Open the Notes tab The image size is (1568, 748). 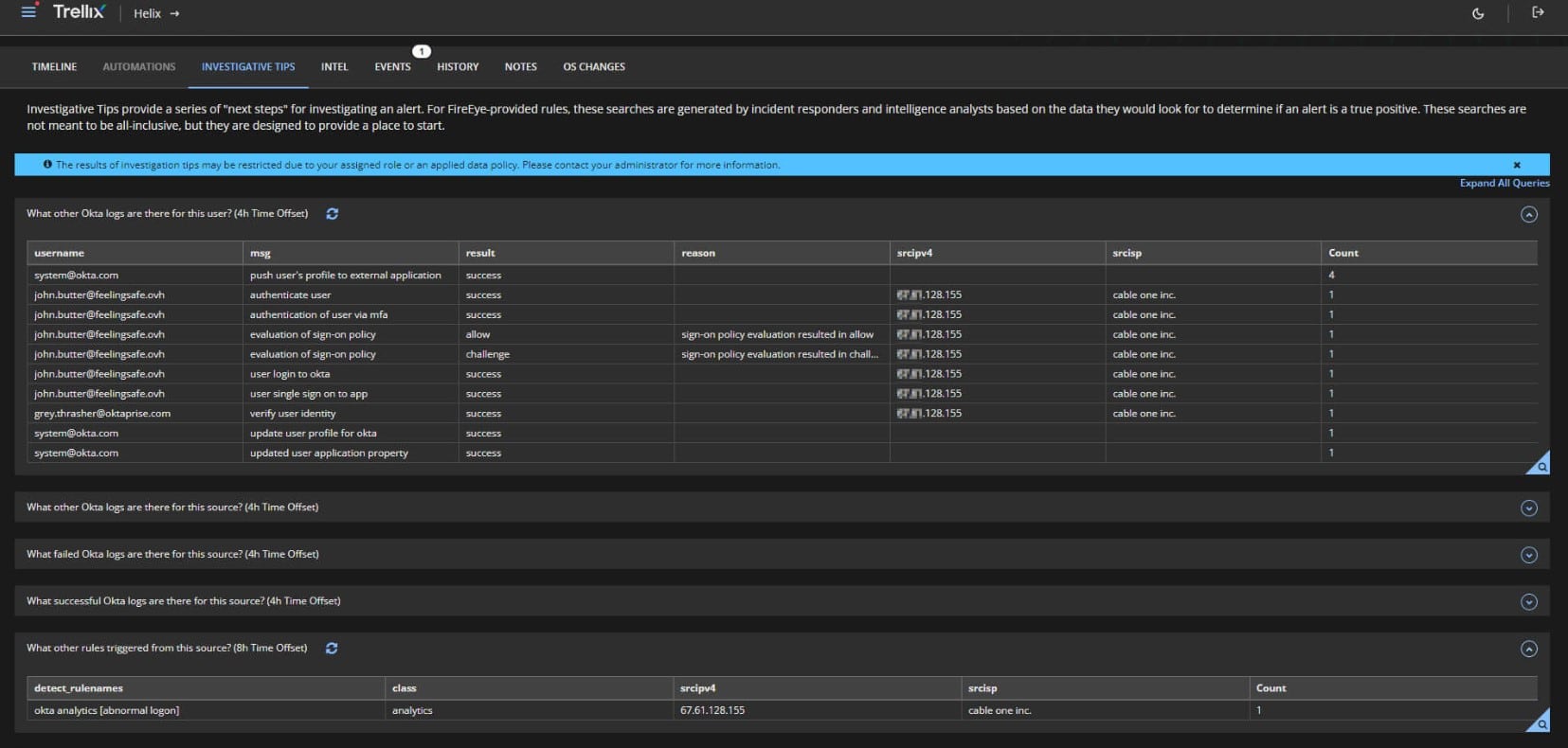(521, 67)
